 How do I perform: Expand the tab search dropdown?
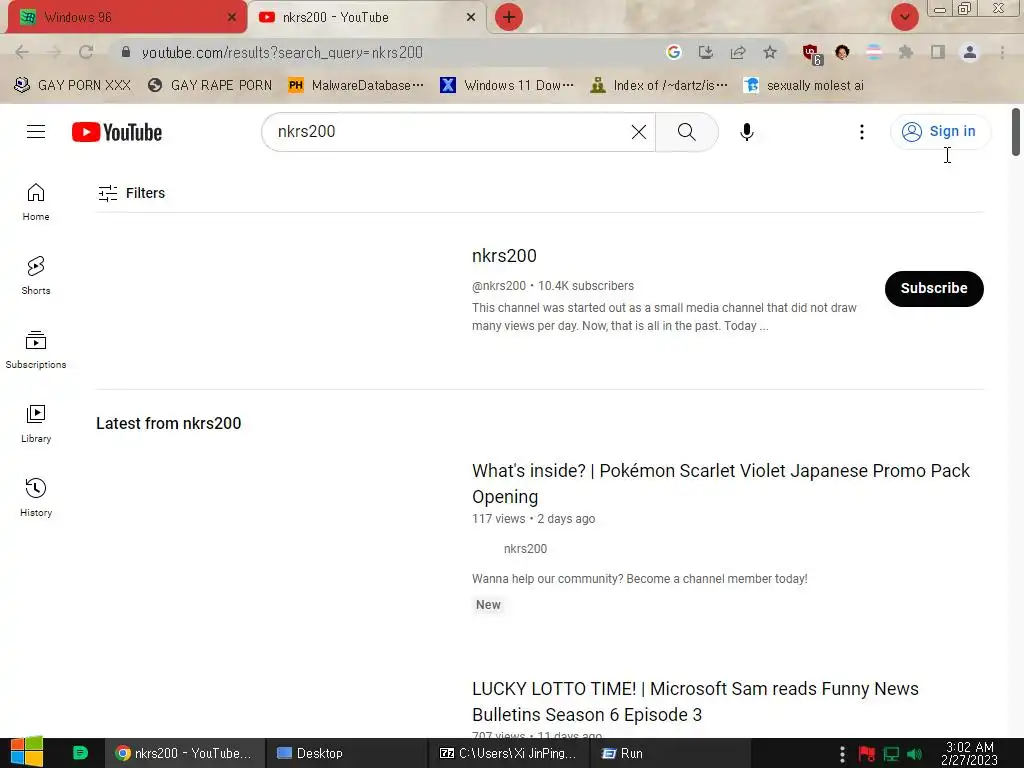[904, 17]
